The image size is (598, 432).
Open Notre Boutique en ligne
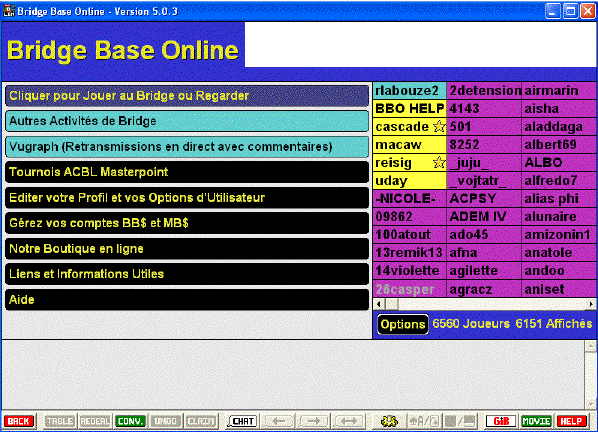coord(187,249)
